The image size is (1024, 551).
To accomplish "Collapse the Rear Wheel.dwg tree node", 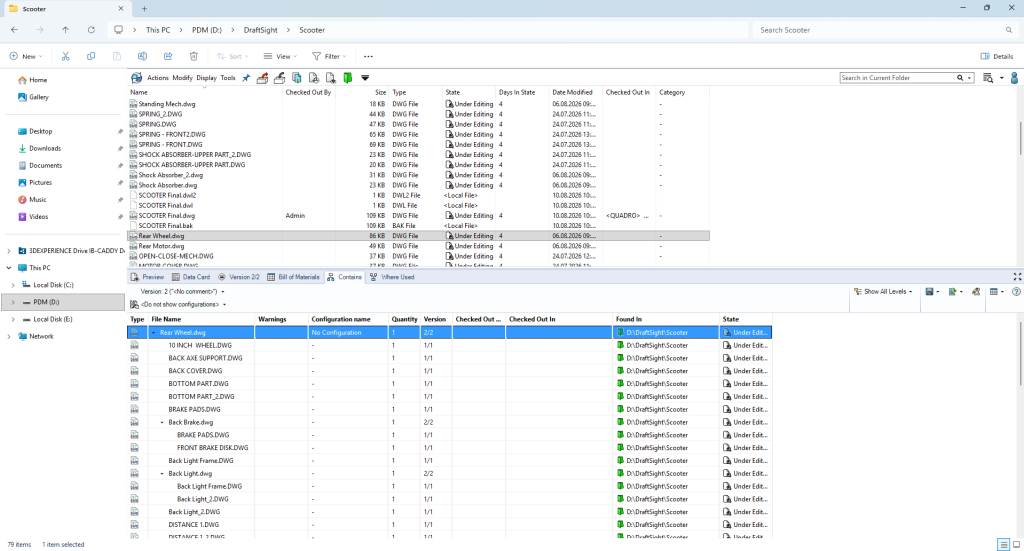I will [x=154, y=332].
